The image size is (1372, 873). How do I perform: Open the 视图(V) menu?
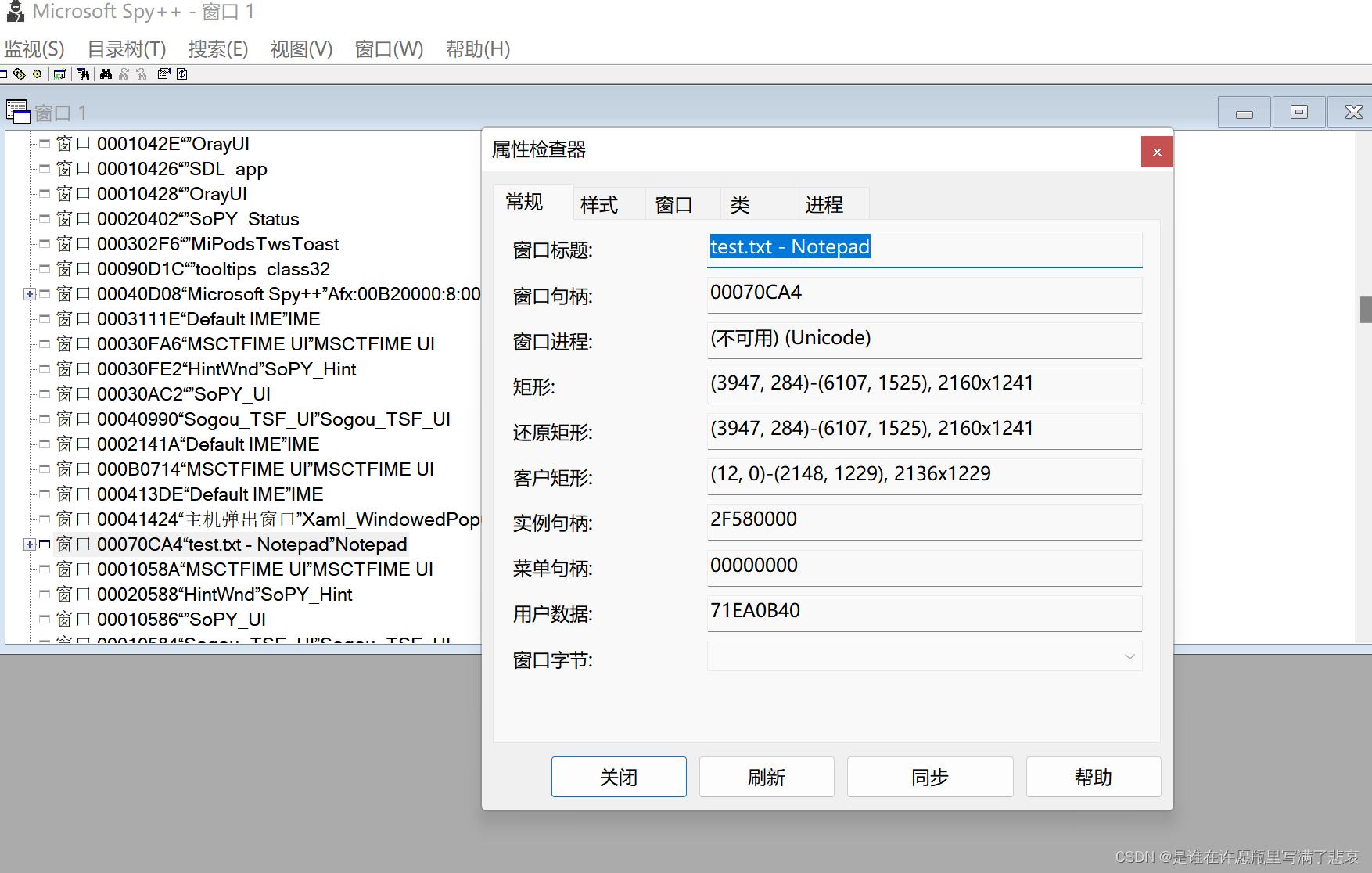pyautogui.click(x=301, y=49)
